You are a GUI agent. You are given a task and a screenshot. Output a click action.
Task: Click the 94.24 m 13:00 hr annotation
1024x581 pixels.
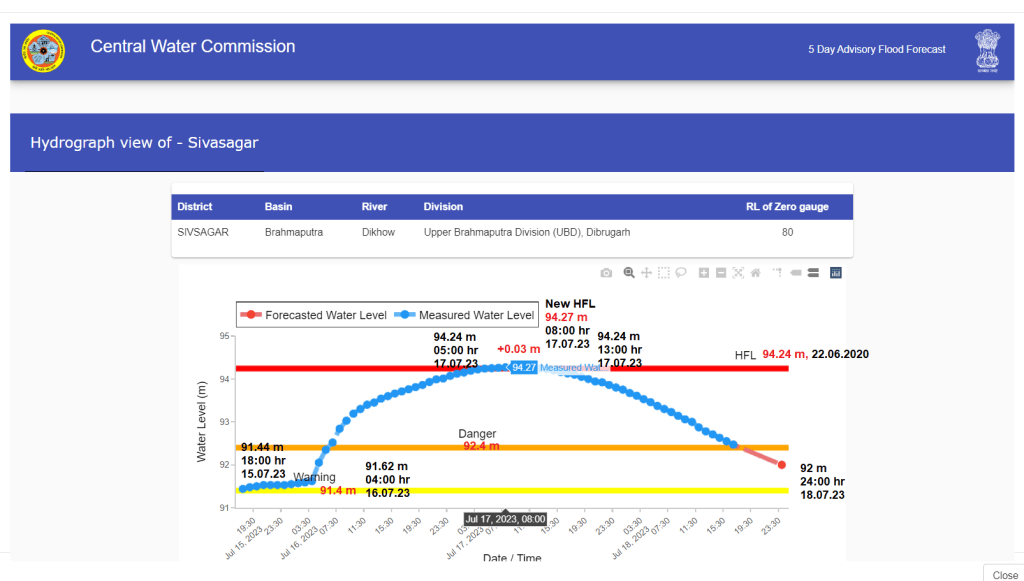tap(620, 349)
